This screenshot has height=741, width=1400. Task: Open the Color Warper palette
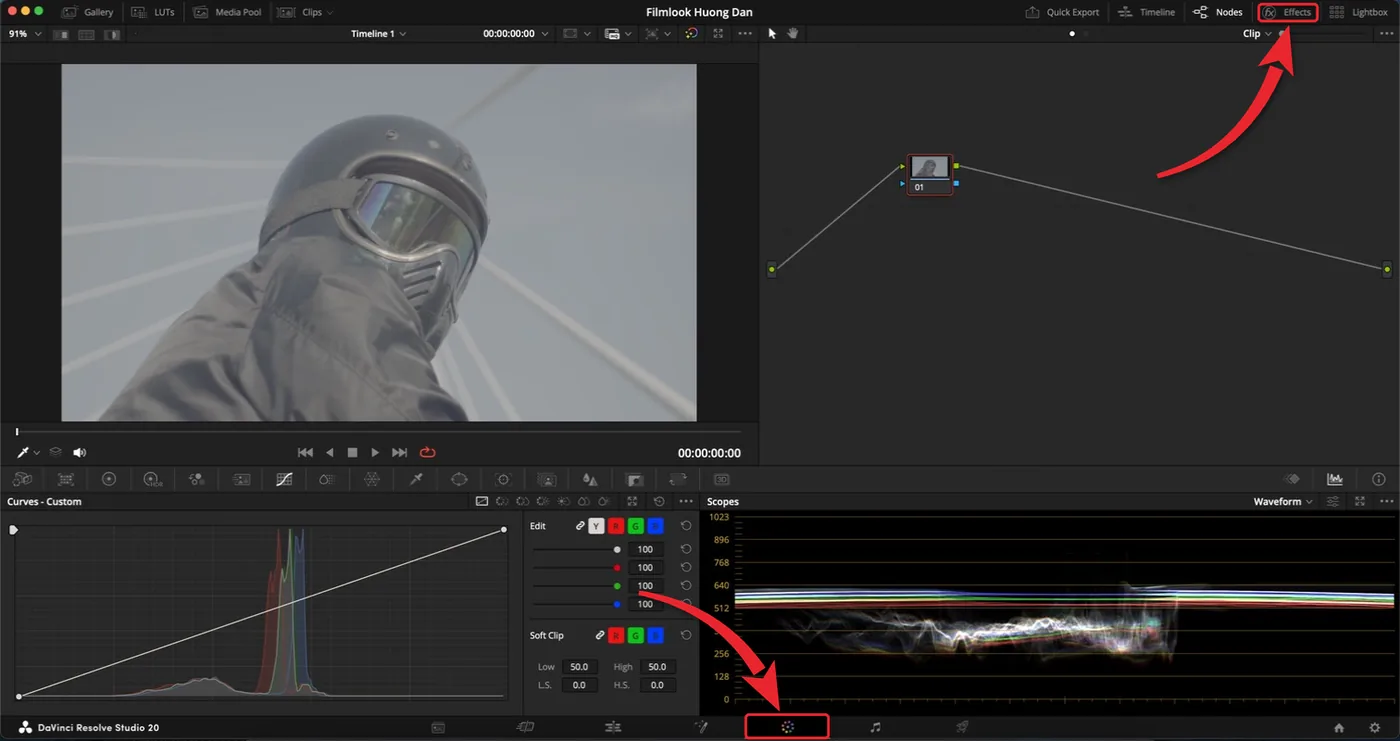coord(372,480)
